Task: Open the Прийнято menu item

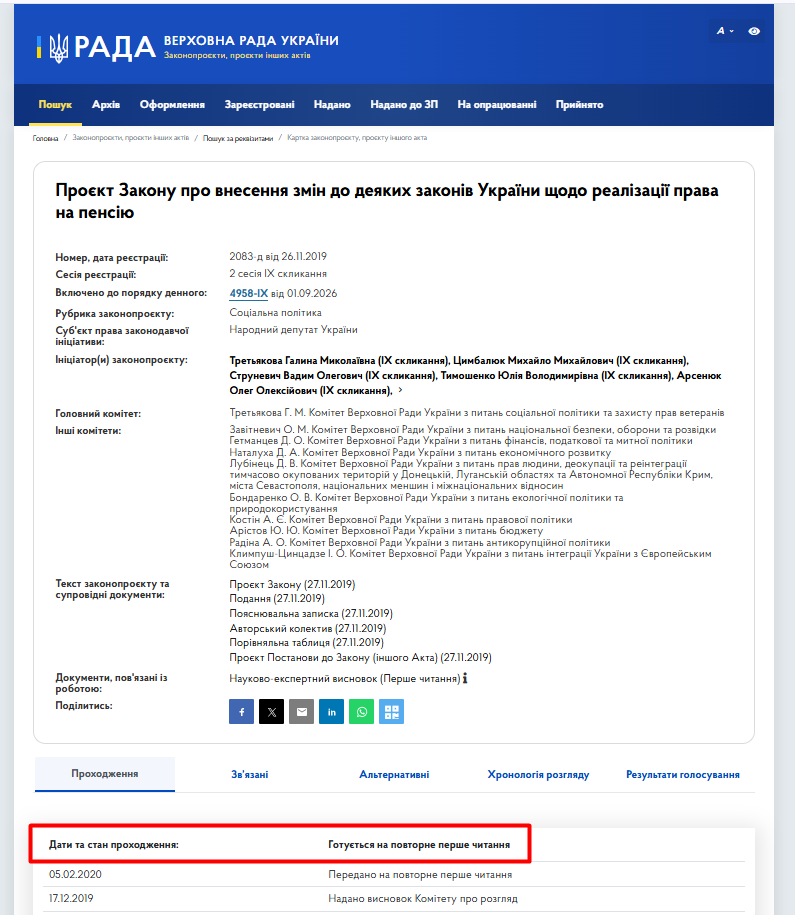Action: pos(580,104)
